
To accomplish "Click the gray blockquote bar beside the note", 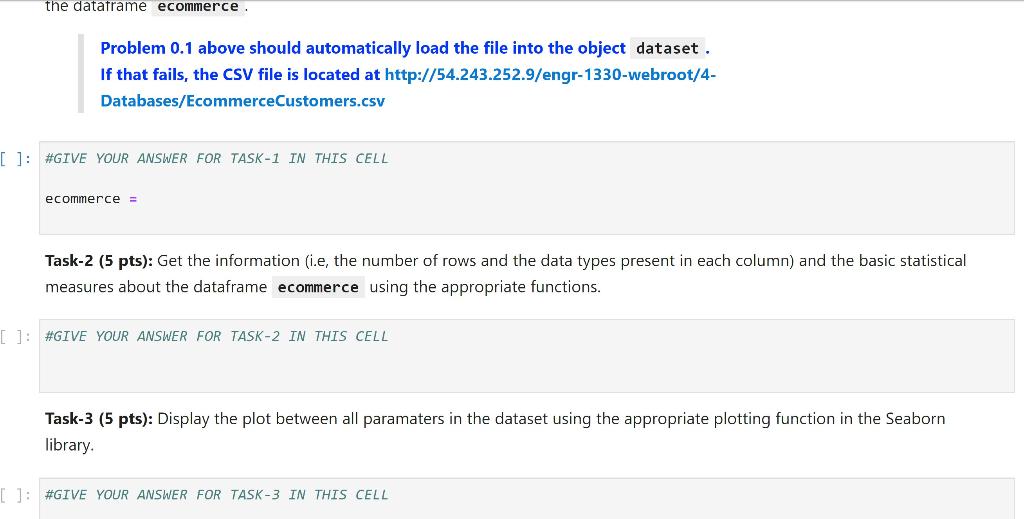I will [81, 74].
